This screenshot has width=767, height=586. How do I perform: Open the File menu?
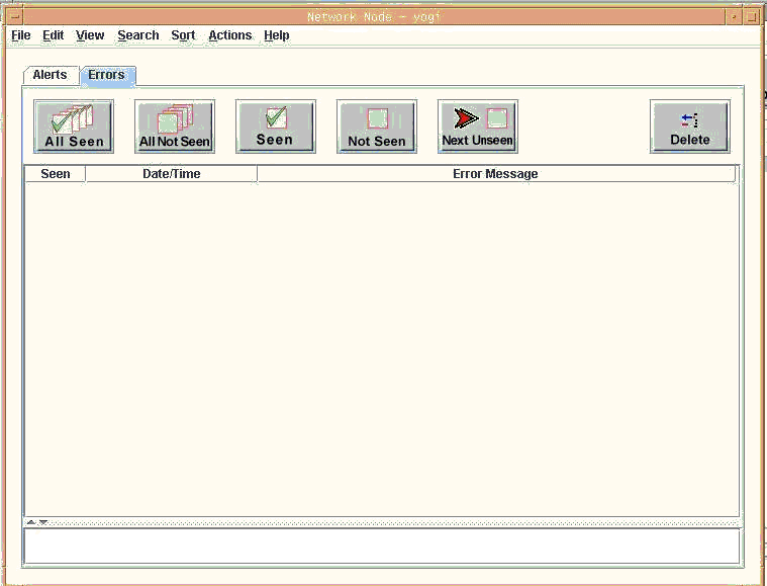21,36
